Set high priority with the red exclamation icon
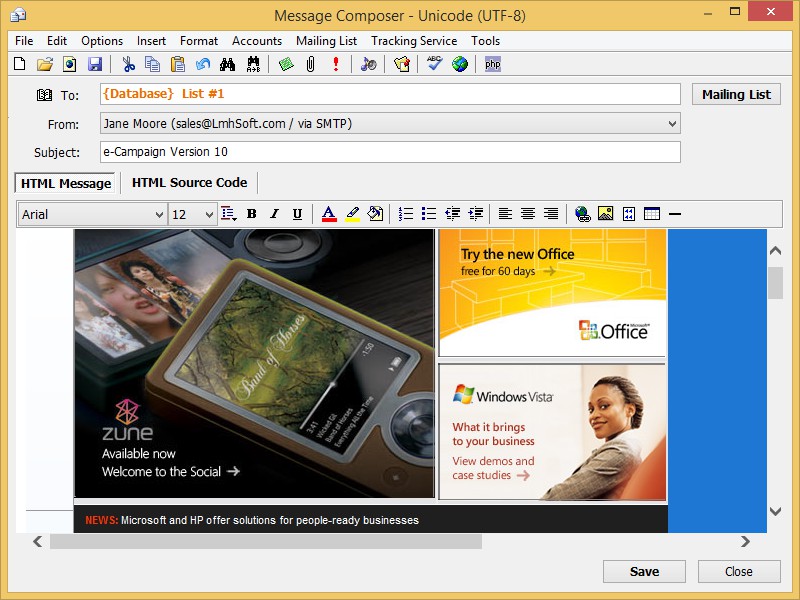This screenshot has width=800, height=600. point(336,64)
